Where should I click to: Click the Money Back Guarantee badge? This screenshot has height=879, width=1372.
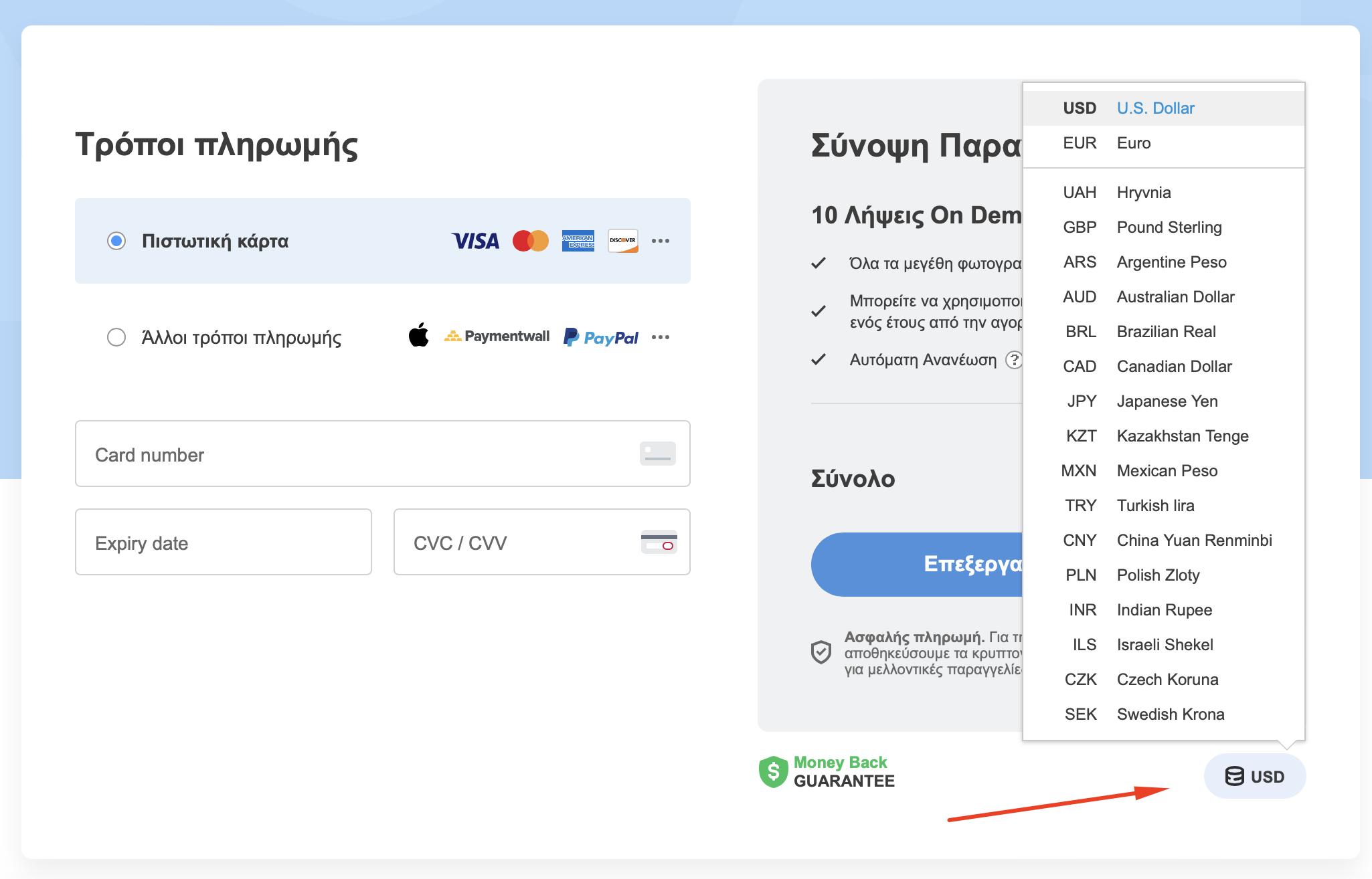coord(827,771)
